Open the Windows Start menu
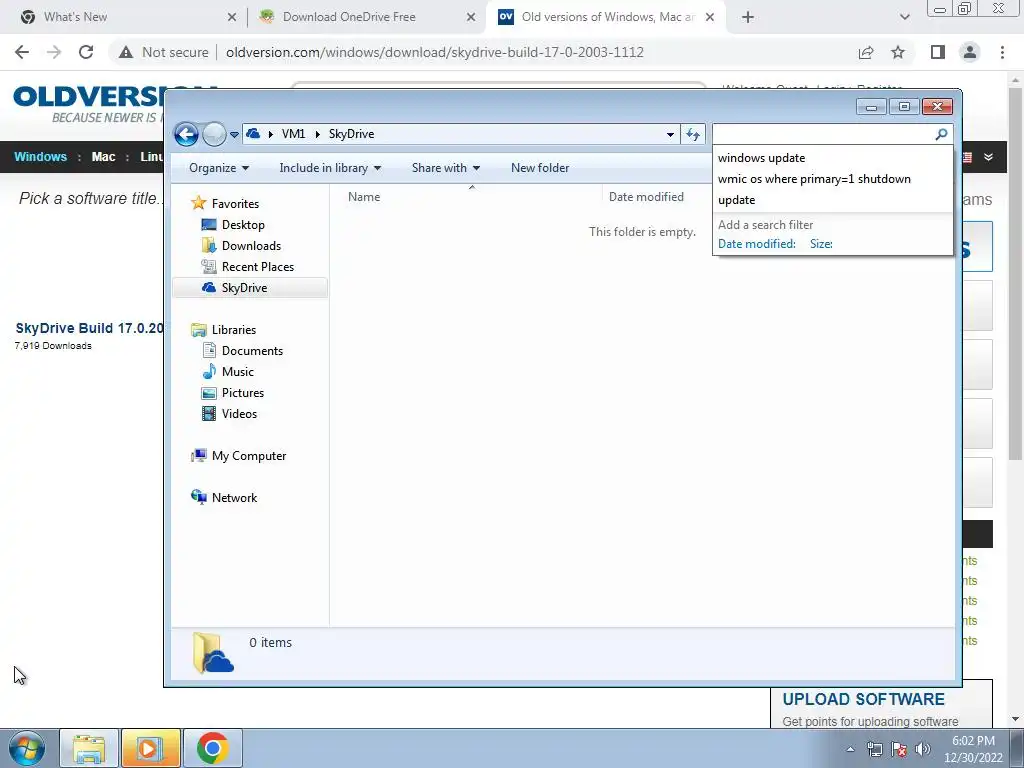Viewport: 1024px width, 768px height. click(26, 748)
